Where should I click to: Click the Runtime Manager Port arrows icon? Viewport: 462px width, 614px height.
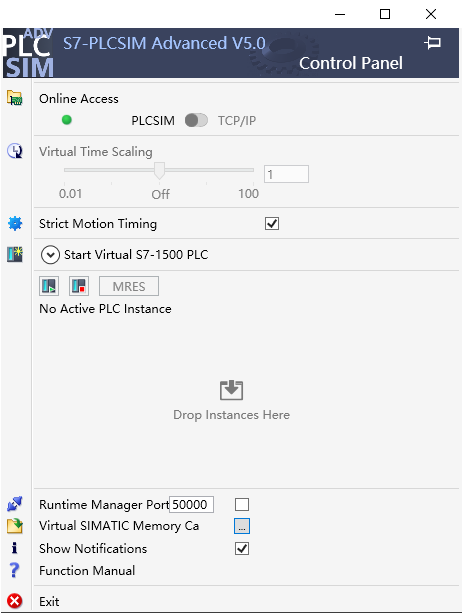tap(15, 504)
